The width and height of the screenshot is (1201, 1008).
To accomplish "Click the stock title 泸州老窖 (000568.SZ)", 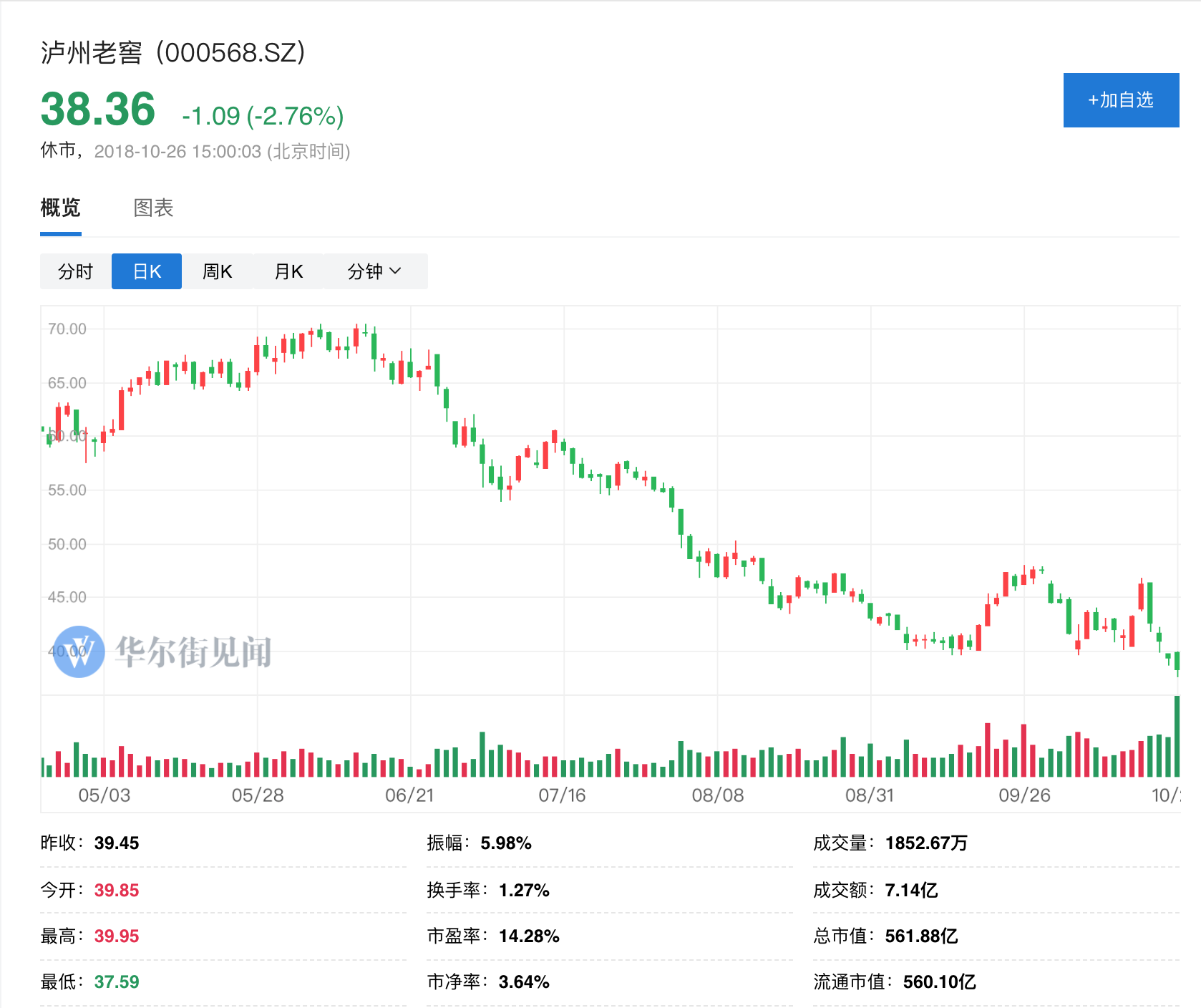I will tap(172, 53).
